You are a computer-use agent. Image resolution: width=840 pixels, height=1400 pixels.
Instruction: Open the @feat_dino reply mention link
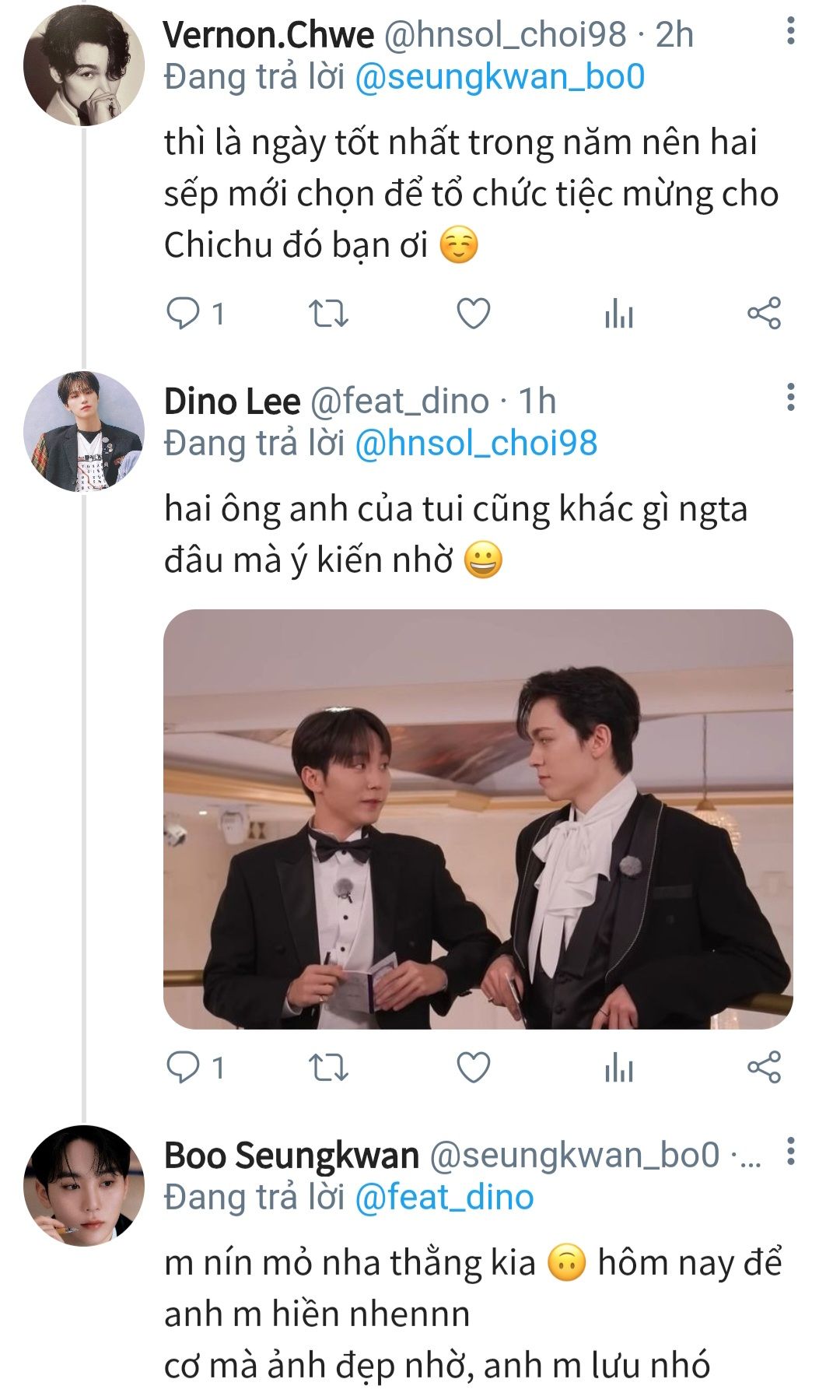444,1197
